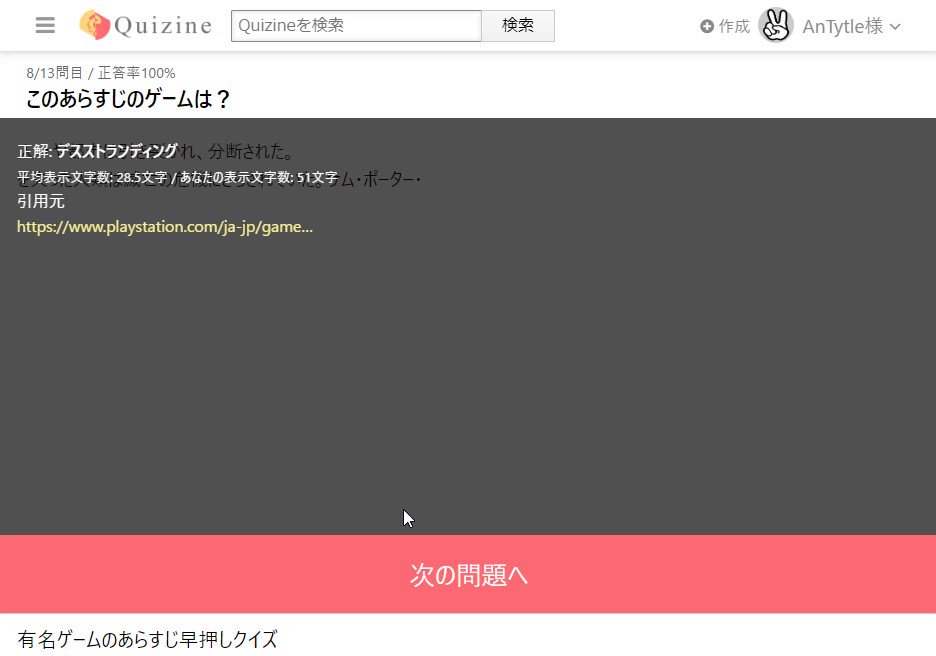This screenshot has height=656, width=936.
Task: Click the peace-sign user avatar
Action: 776,26
